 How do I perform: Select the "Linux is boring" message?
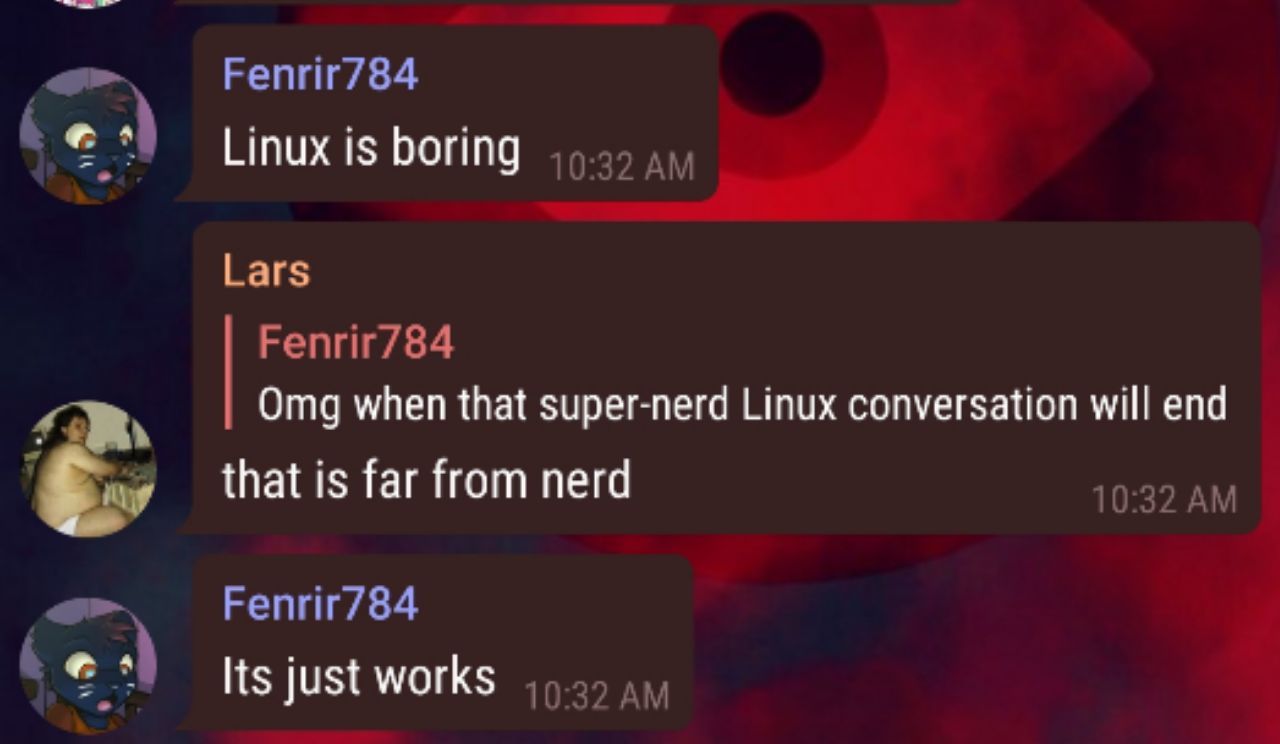[x=371, y=149]
